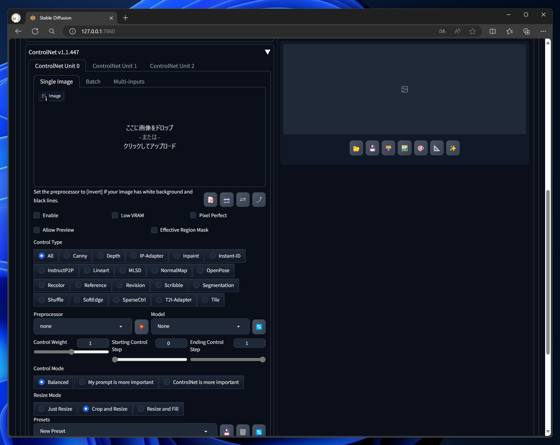
Task: Click the sparkle upscale icon
Action: coord(453,148)
